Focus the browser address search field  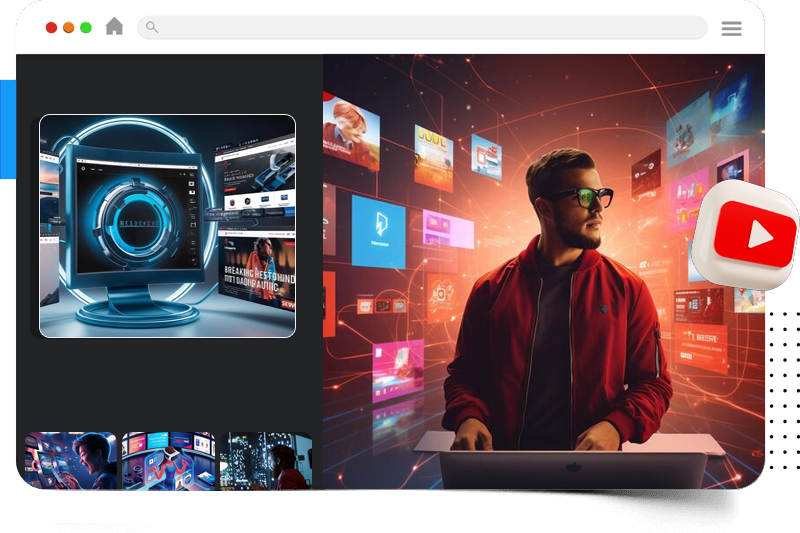[420, 27]
